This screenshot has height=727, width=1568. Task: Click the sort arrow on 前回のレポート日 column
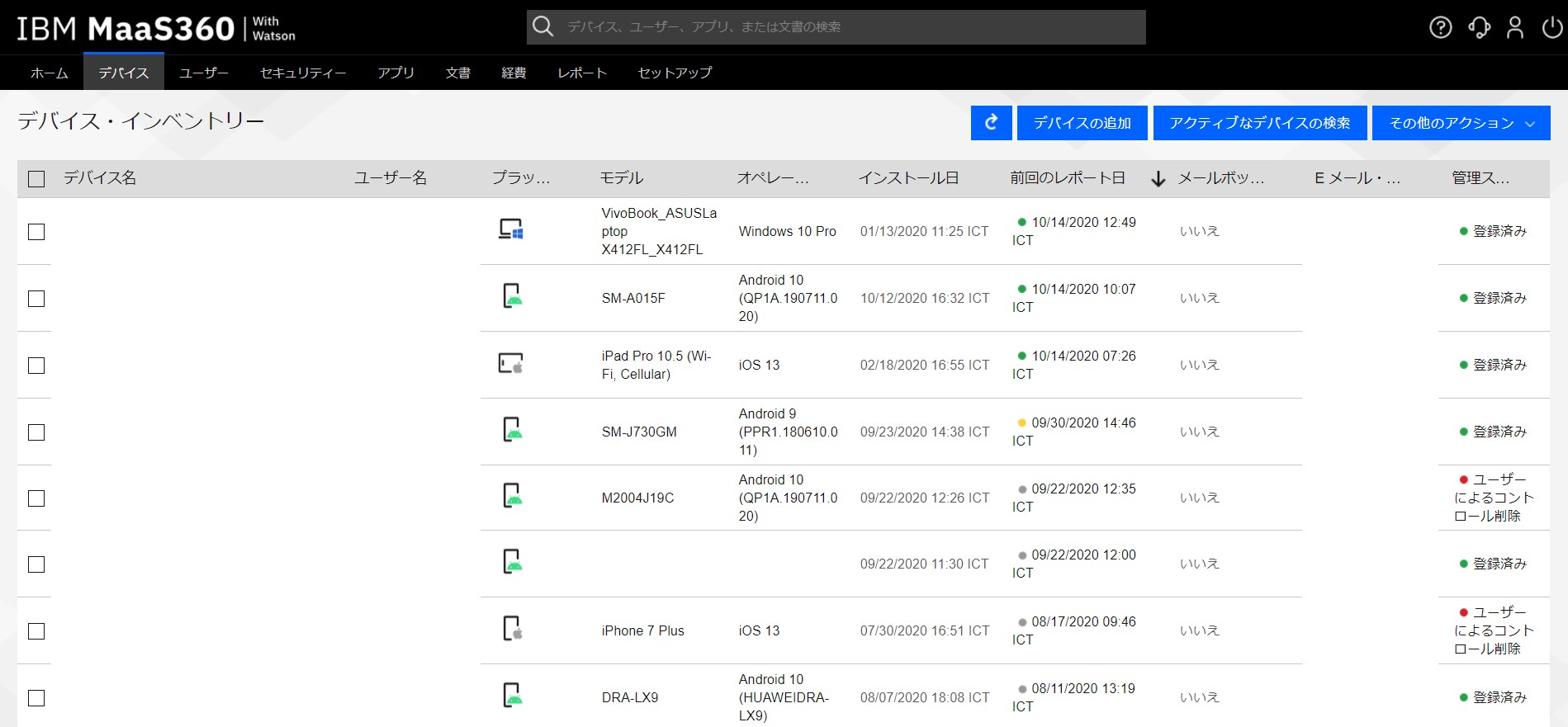[1158, 178]
